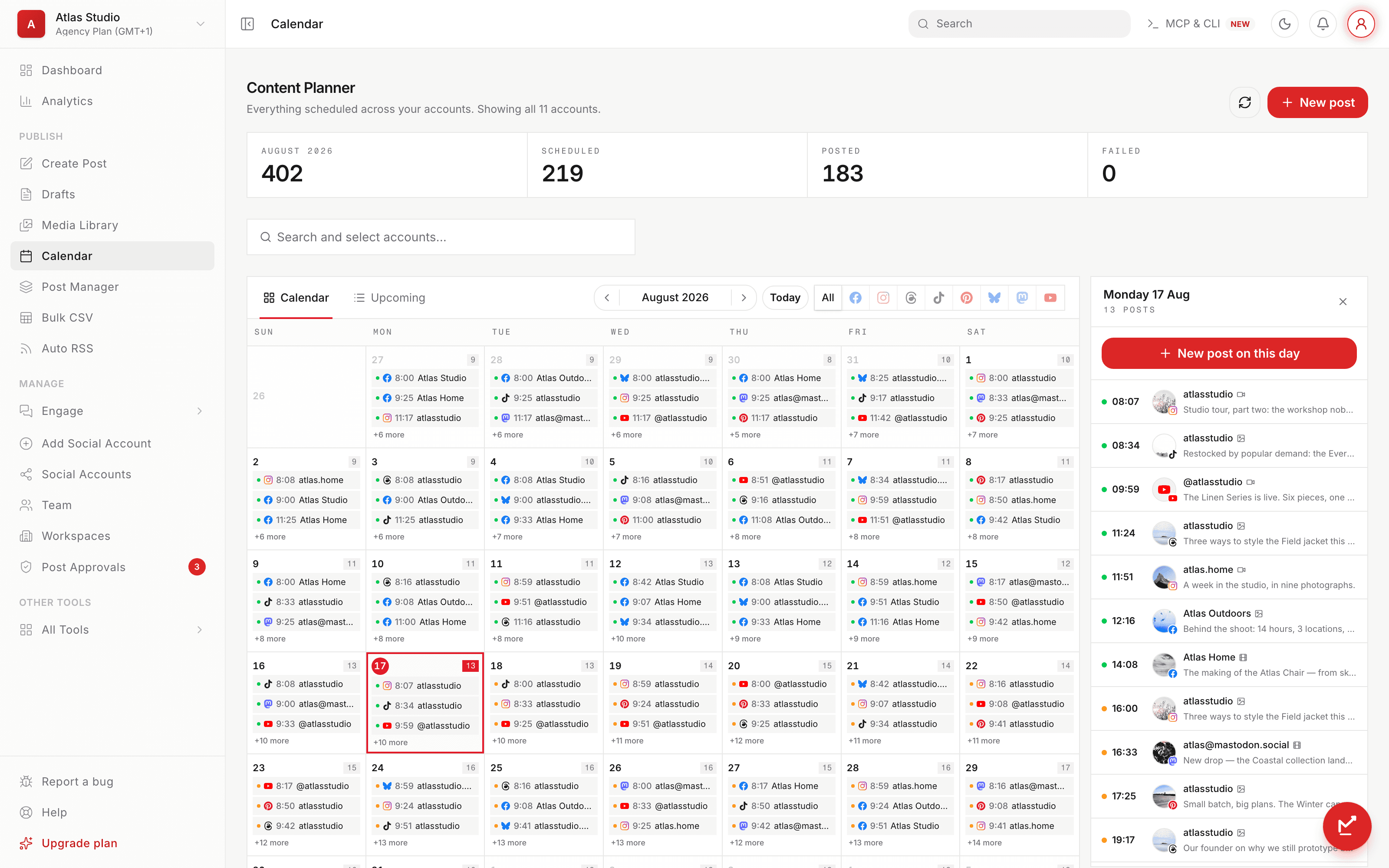Show All platforms in calendar filter
The image size is (1389, 868).
[828, 297]
